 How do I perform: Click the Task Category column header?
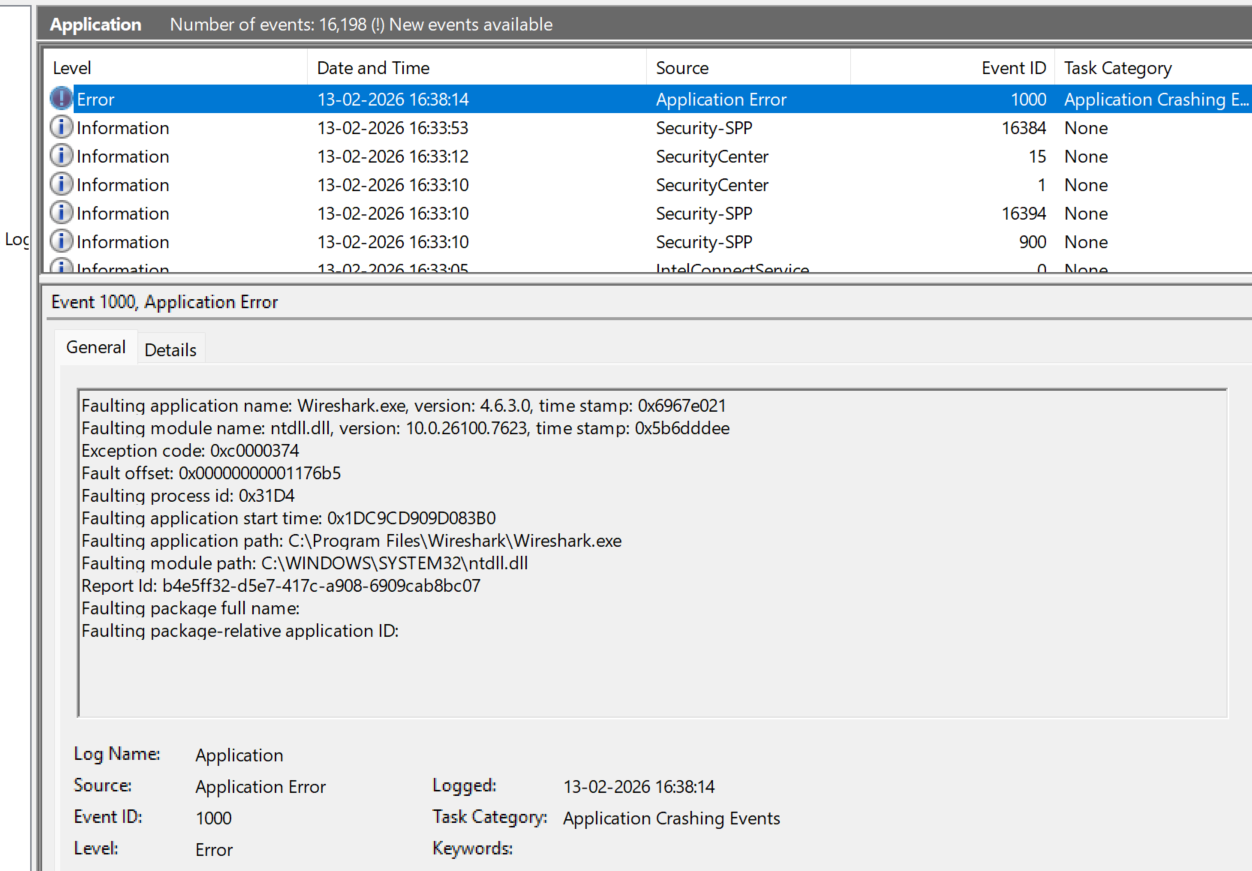tap(1117, 68)
